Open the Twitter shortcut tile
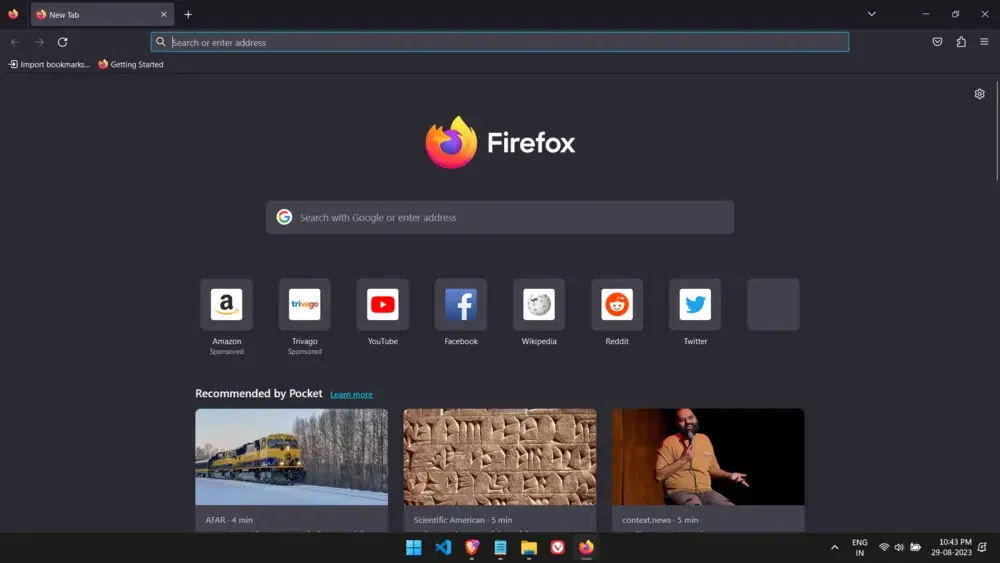The width and height of the screenshot is (1000, 563). 695,304
